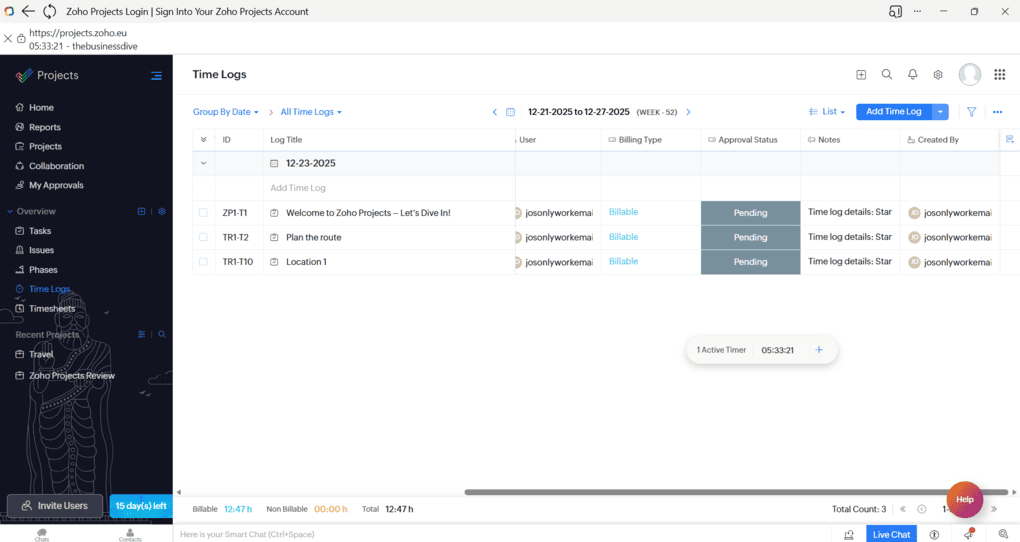Add a new timer with the plus icon
1020x542 pixels.
tap(819, 350)
